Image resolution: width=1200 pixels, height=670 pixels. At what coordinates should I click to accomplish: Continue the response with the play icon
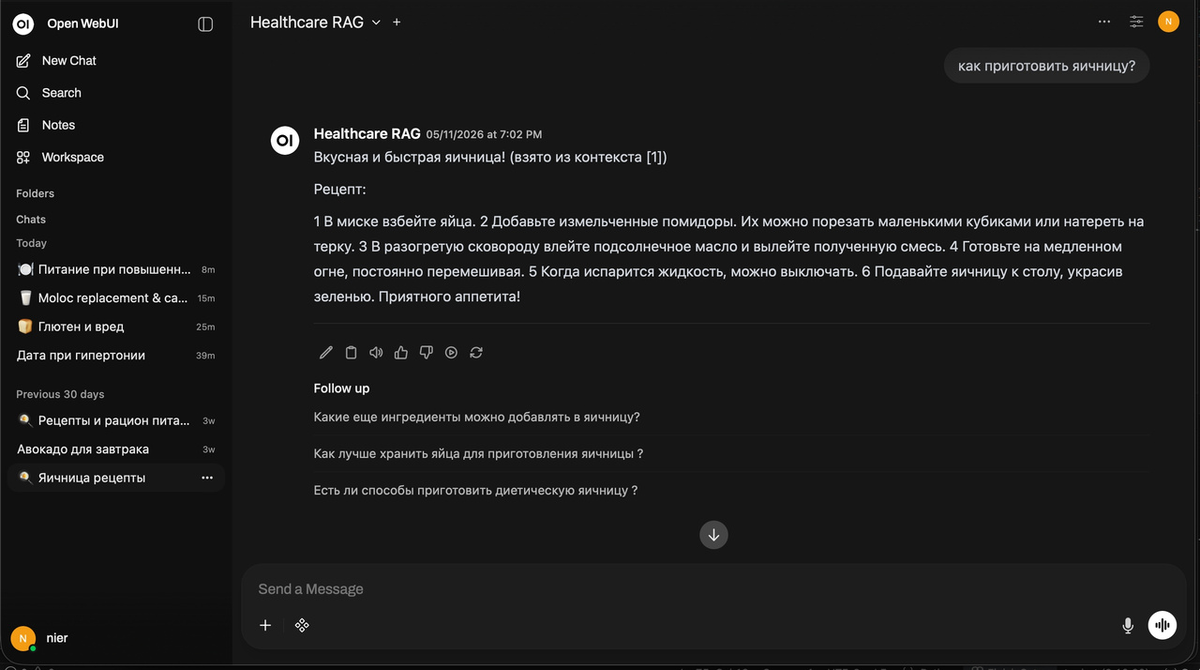pyautogui.click(x=451, y=352)
